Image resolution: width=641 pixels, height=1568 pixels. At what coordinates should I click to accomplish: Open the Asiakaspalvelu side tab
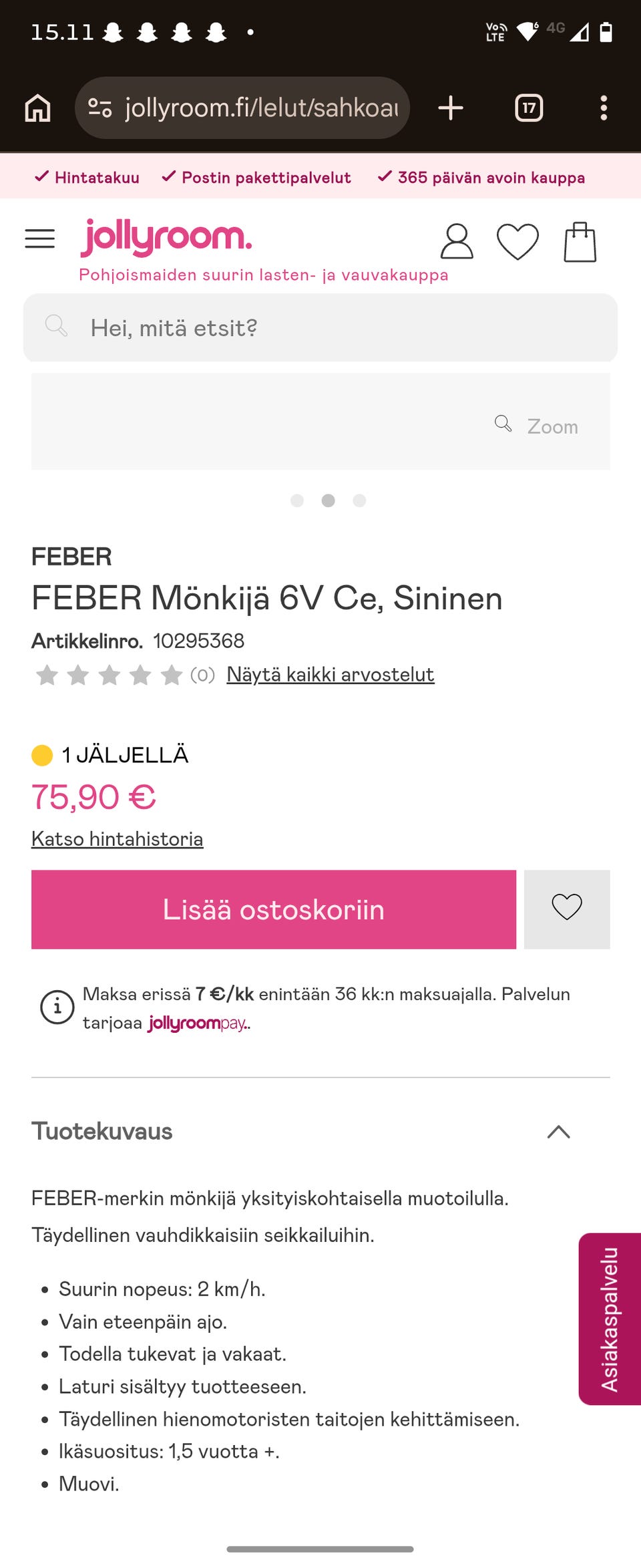(610, 1319)
